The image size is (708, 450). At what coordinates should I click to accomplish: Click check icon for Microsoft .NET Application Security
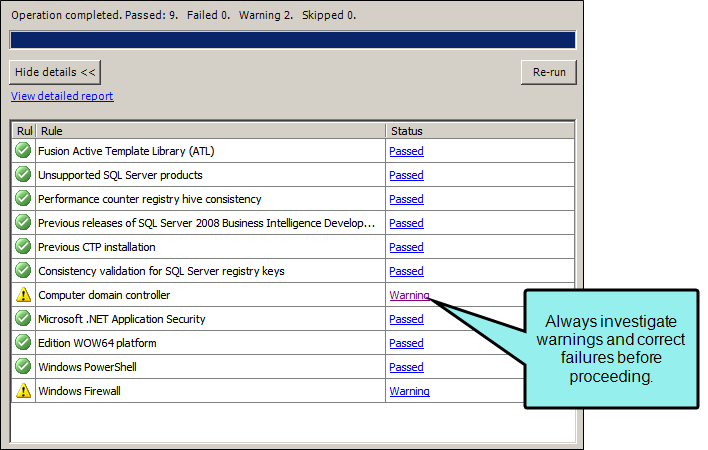(x=23, y=319)
